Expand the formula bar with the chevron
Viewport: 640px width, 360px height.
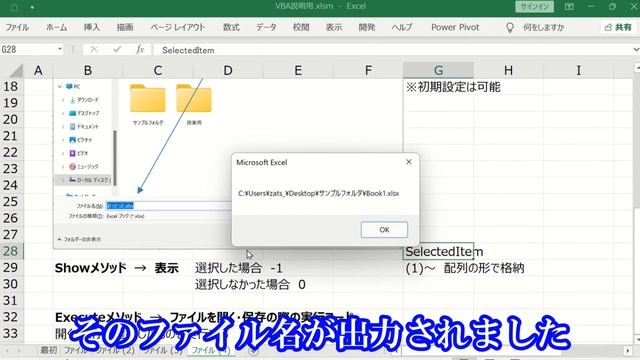point(636,49)
